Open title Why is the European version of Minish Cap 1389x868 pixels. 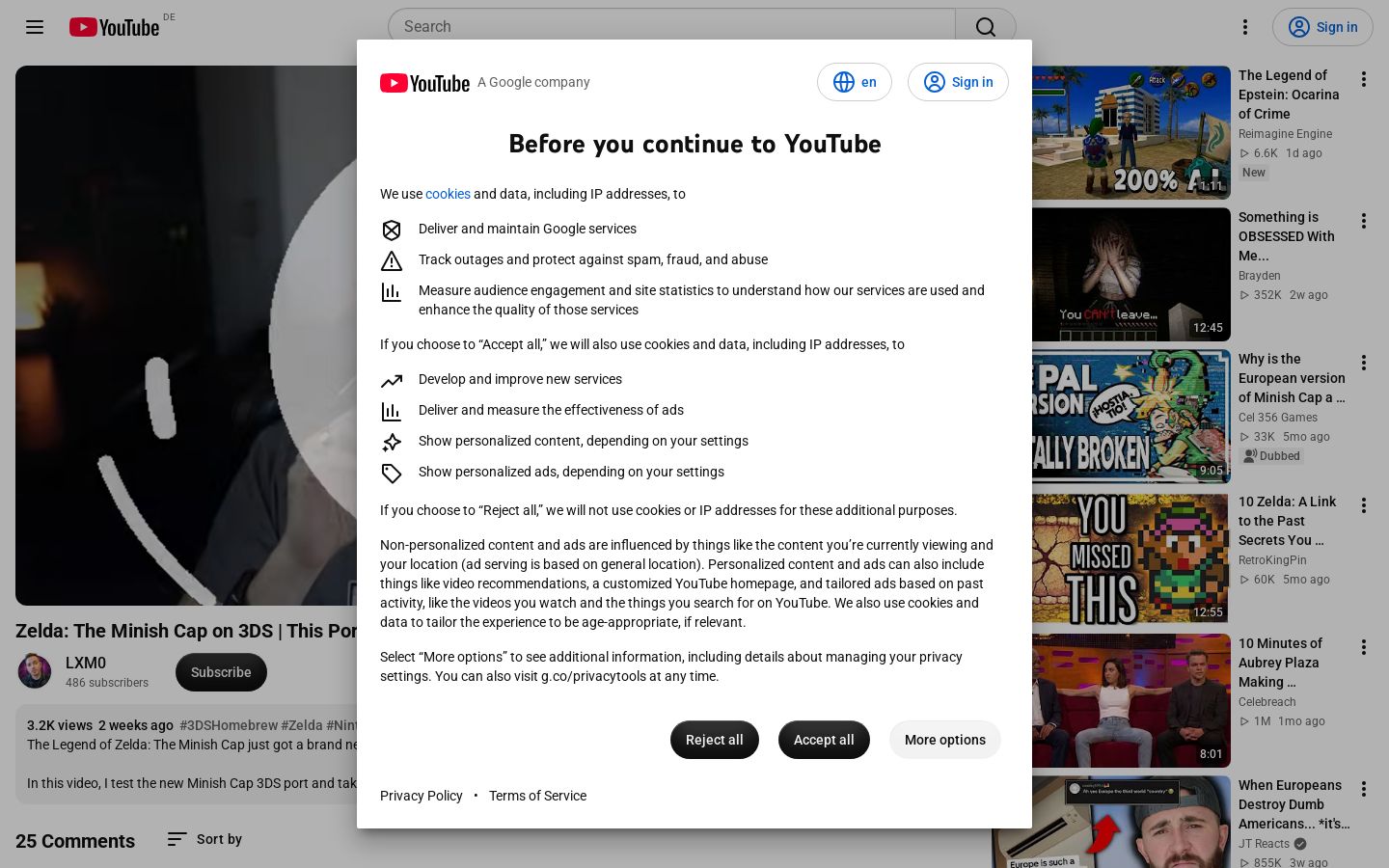click(1292, 378)
